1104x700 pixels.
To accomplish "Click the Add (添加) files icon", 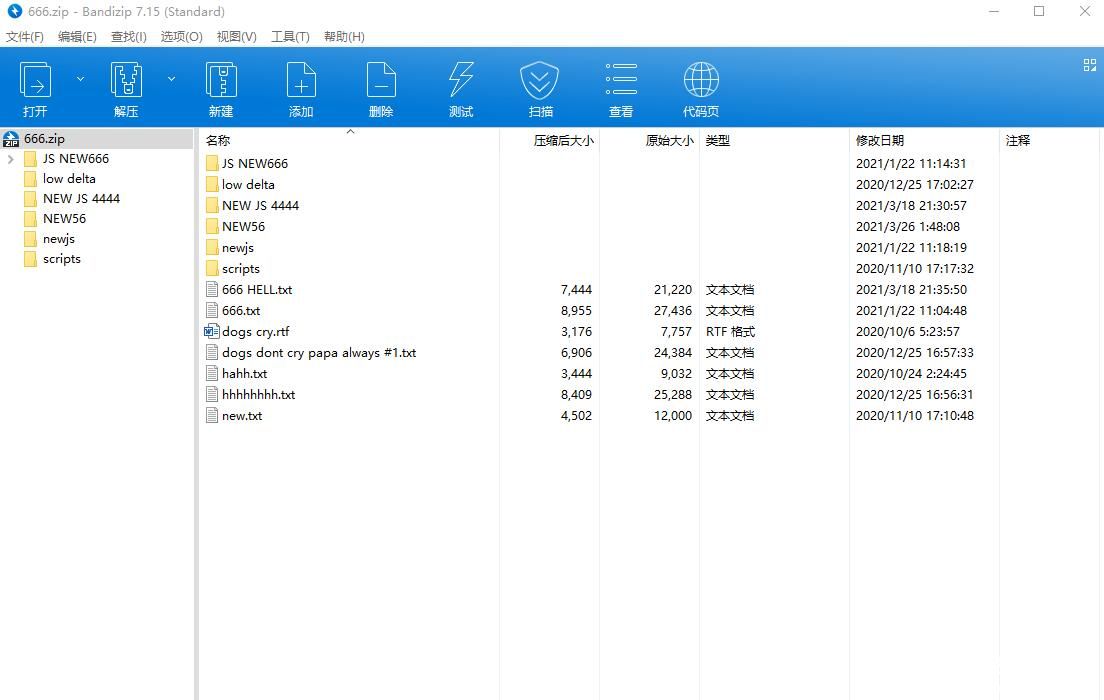I will coord(301,80).
